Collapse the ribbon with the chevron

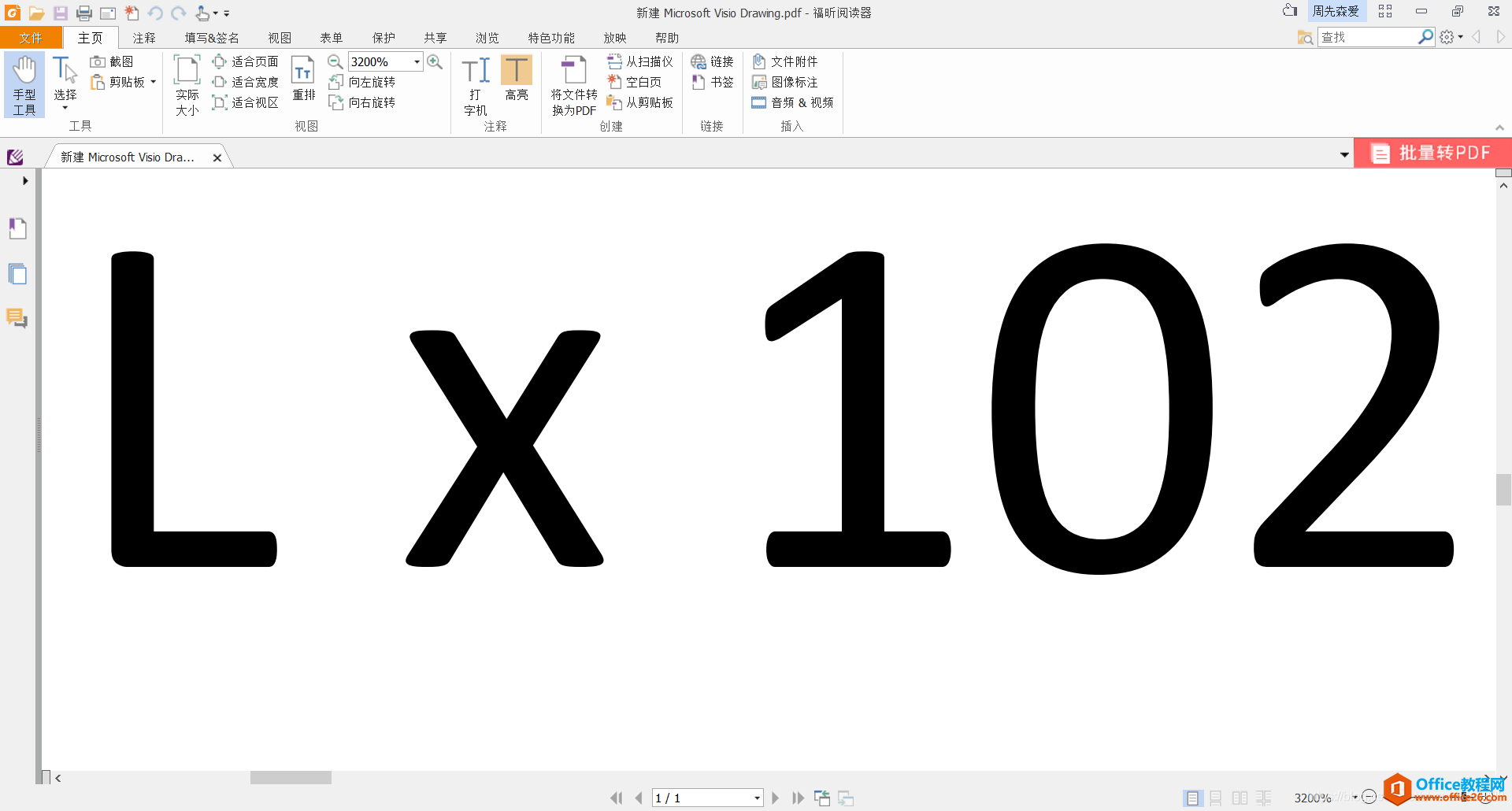pyautogui.click(x=1499, y=128)
